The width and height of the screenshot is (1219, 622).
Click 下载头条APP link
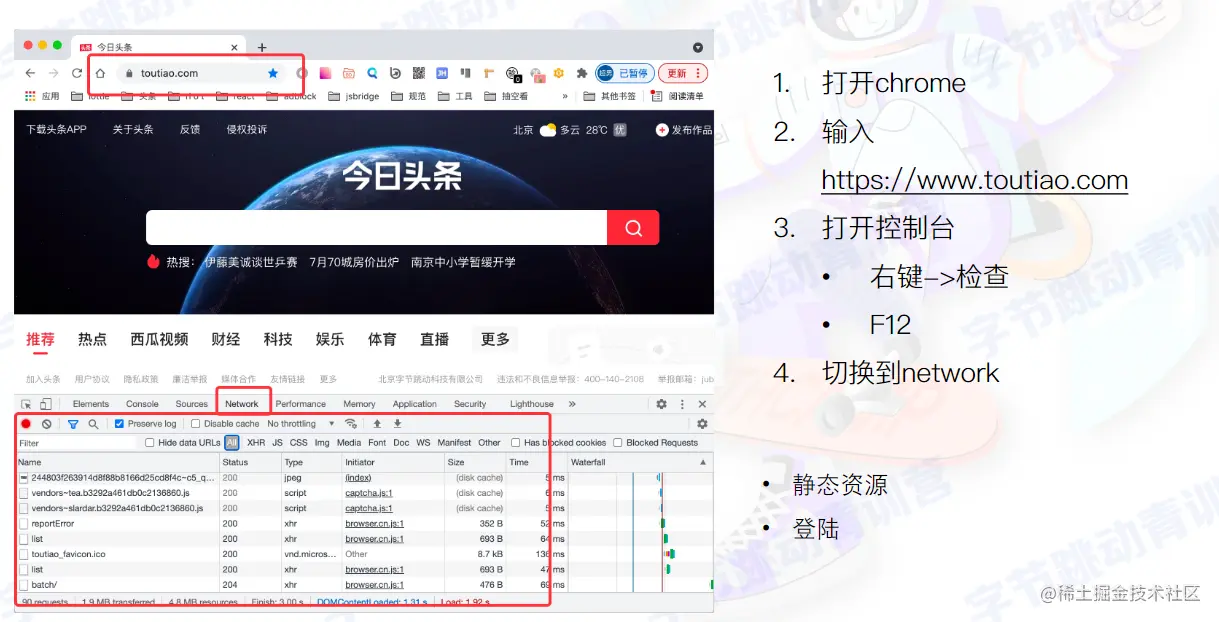tap(56, 130)
